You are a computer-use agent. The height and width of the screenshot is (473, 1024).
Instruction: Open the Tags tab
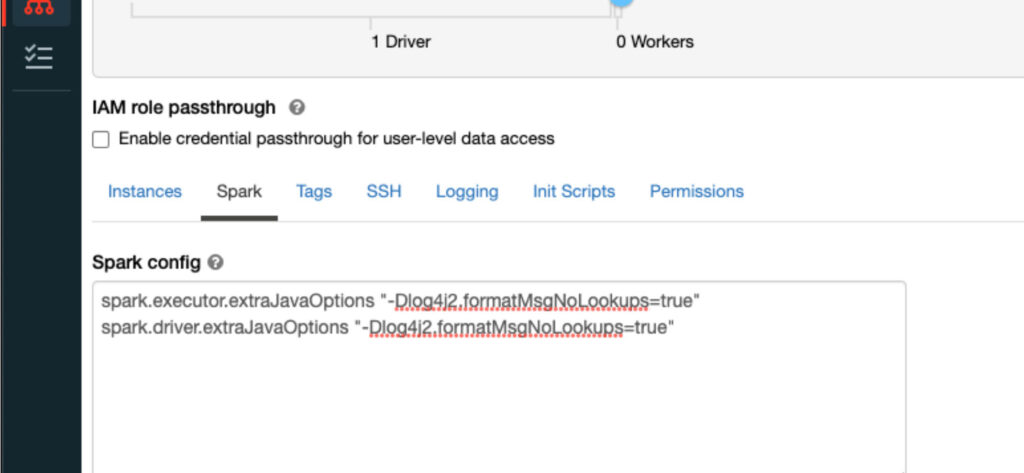(x=314, y=191)
